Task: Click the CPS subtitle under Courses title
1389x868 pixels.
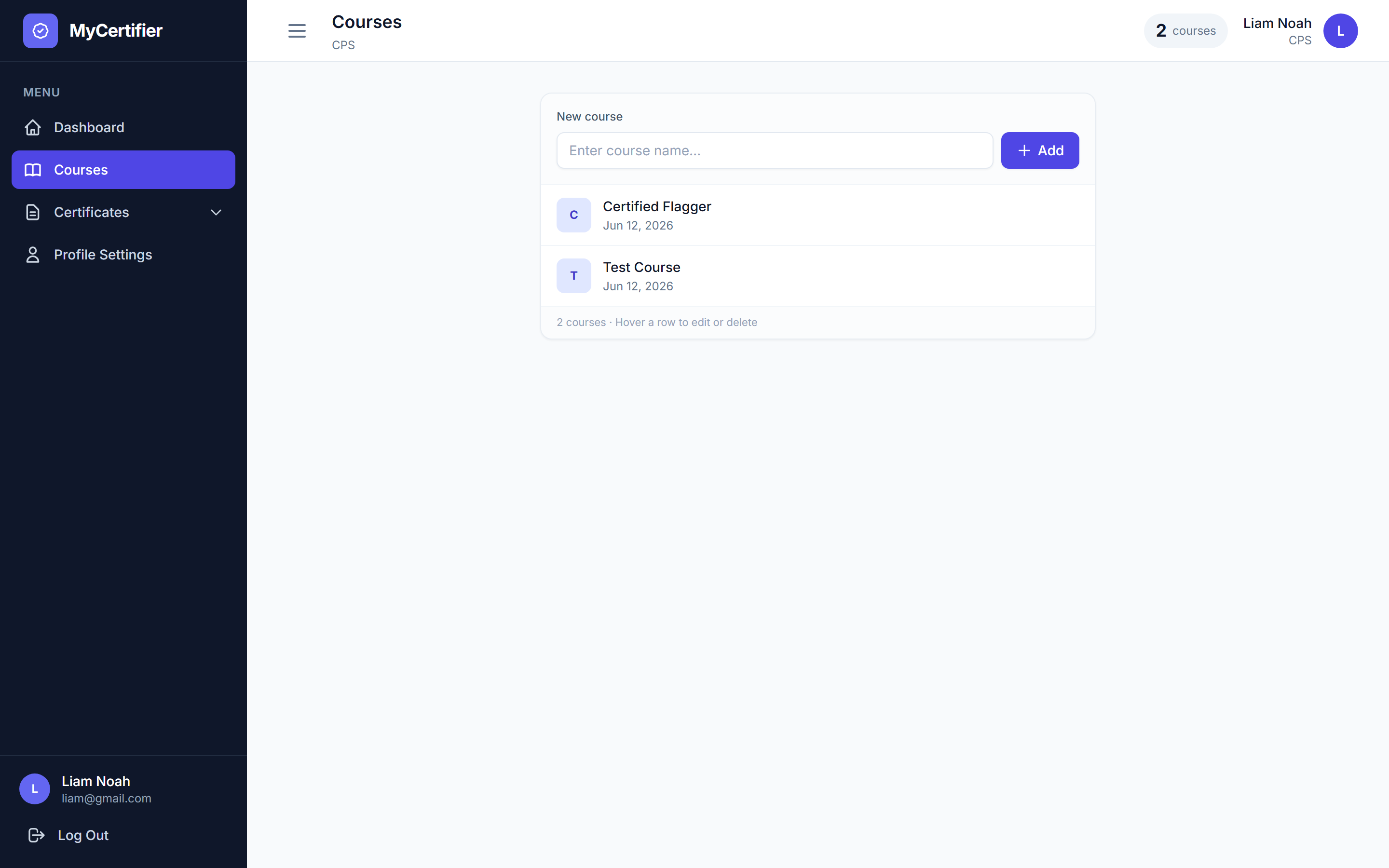Action: pyautogui.click(x=343, y=45)
